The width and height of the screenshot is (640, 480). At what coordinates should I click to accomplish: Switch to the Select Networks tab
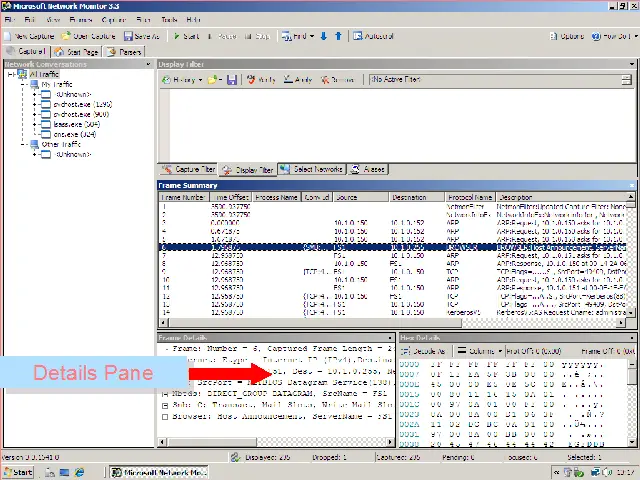point(312,169)
